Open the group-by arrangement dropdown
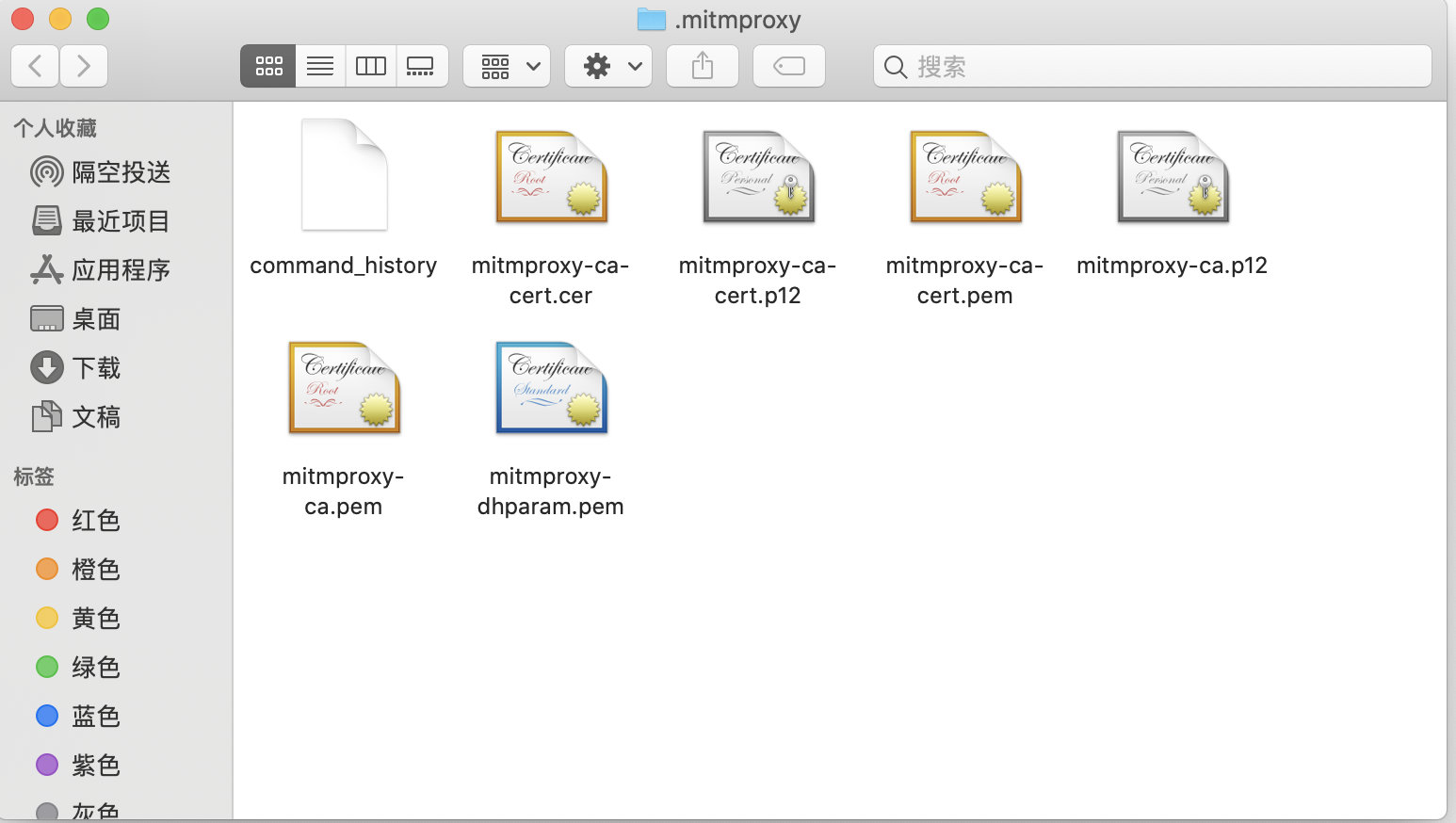 pos(507,66)
